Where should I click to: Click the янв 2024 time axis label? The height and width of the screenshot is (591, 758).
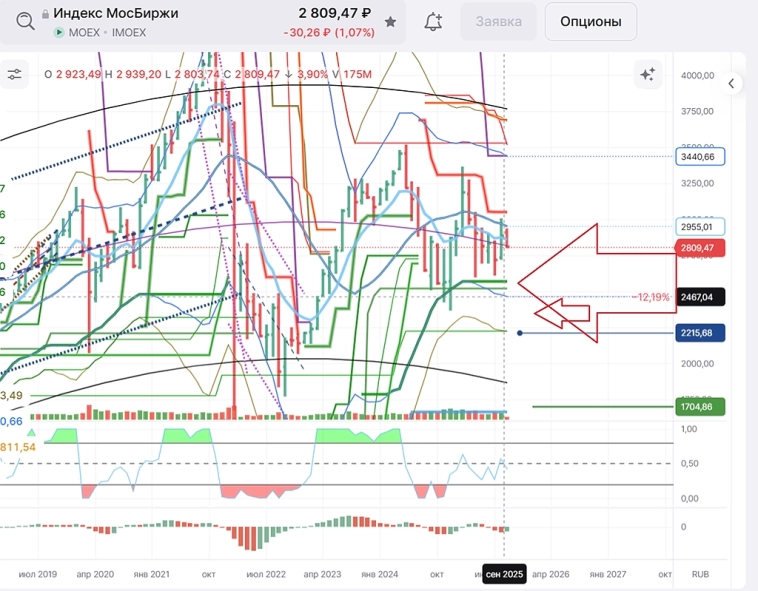click(x=379, y=574)
